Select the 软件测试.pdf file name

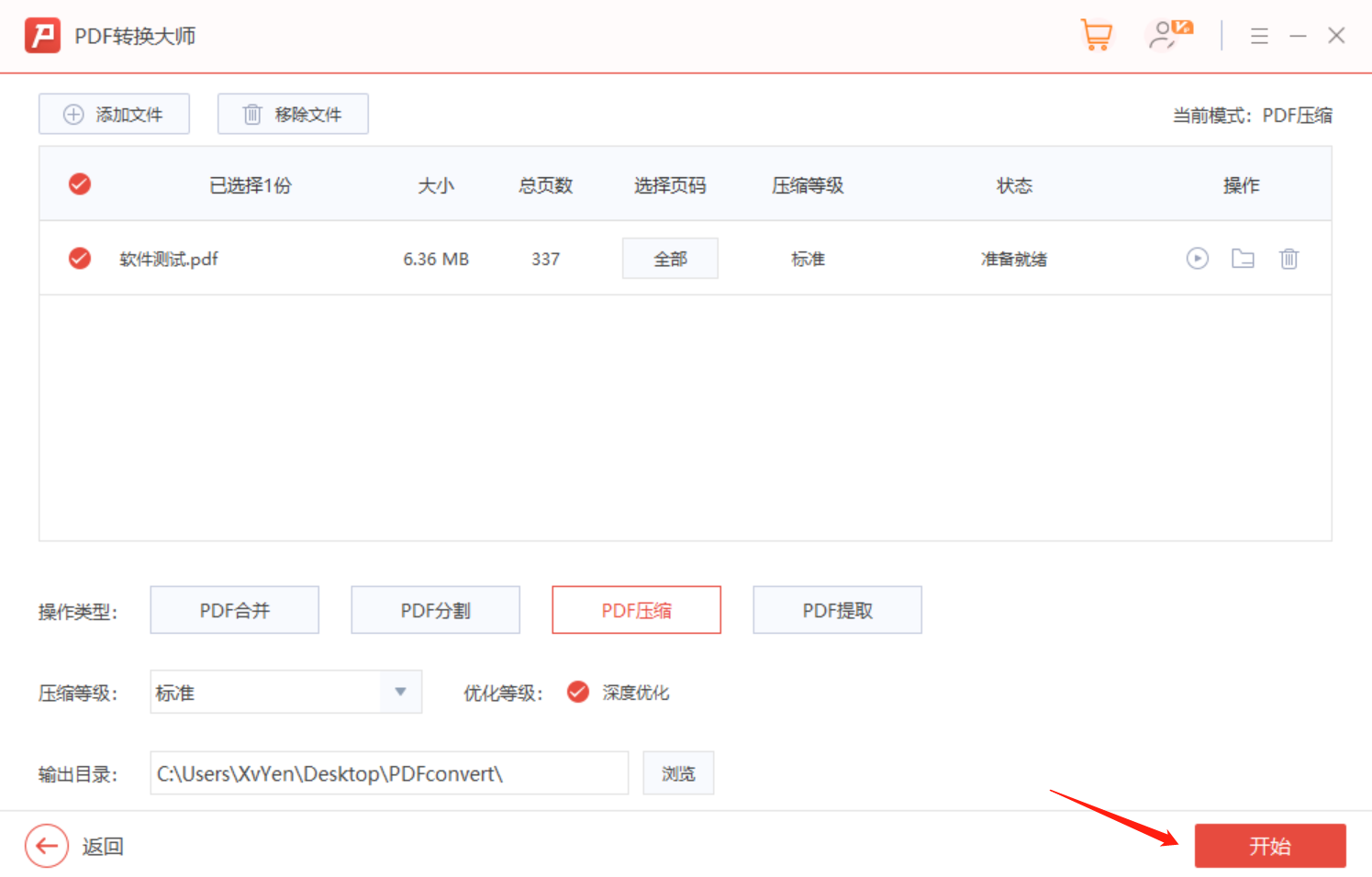[169, 259]
